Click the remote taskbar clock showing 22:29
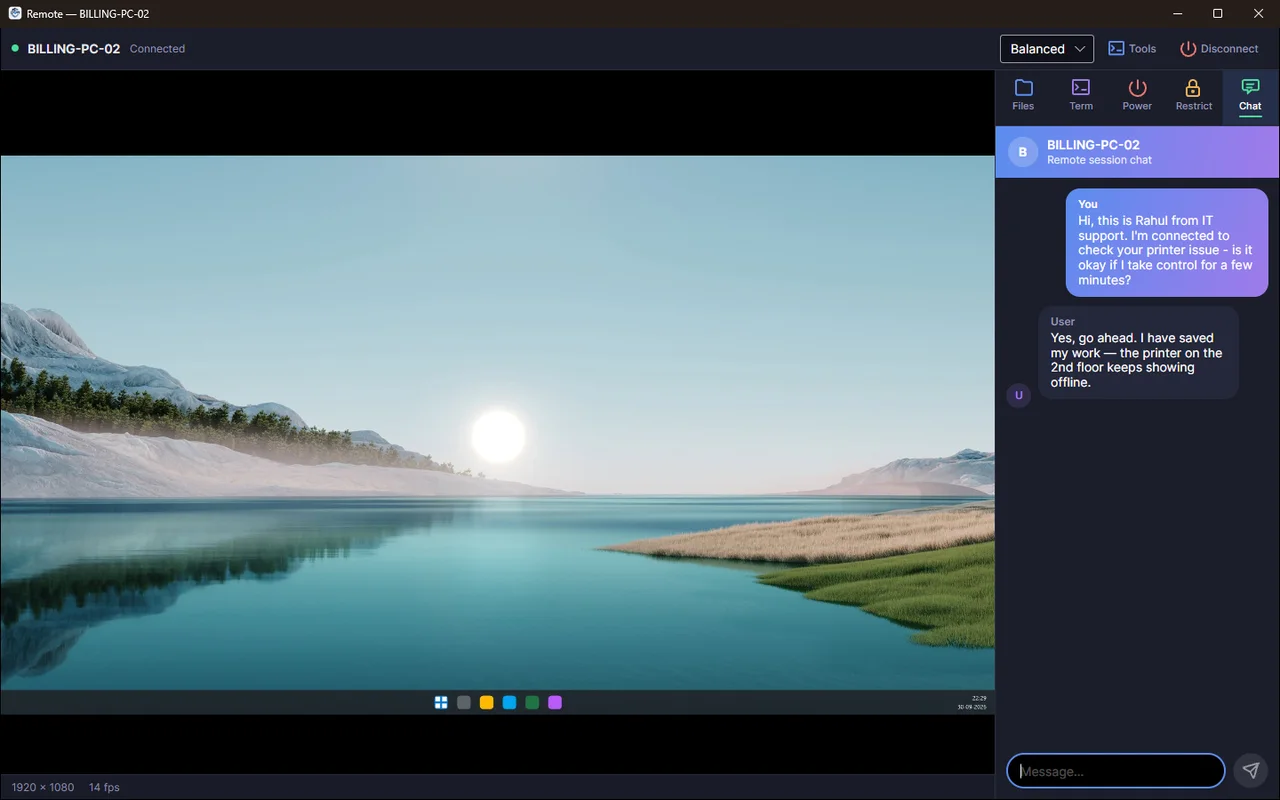Viewport: 1280px width, 800px height. point(972,703)
